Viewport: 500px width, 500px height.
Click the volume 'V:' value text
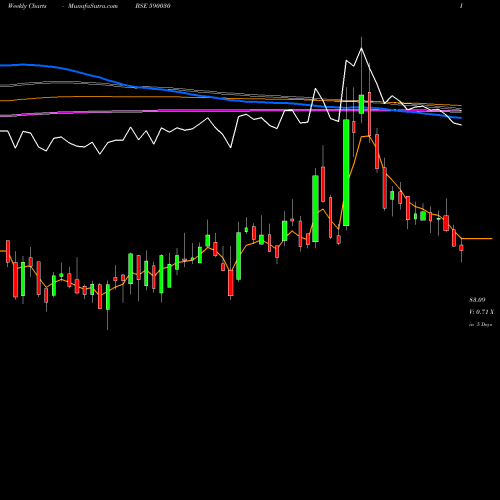(481, 312)
